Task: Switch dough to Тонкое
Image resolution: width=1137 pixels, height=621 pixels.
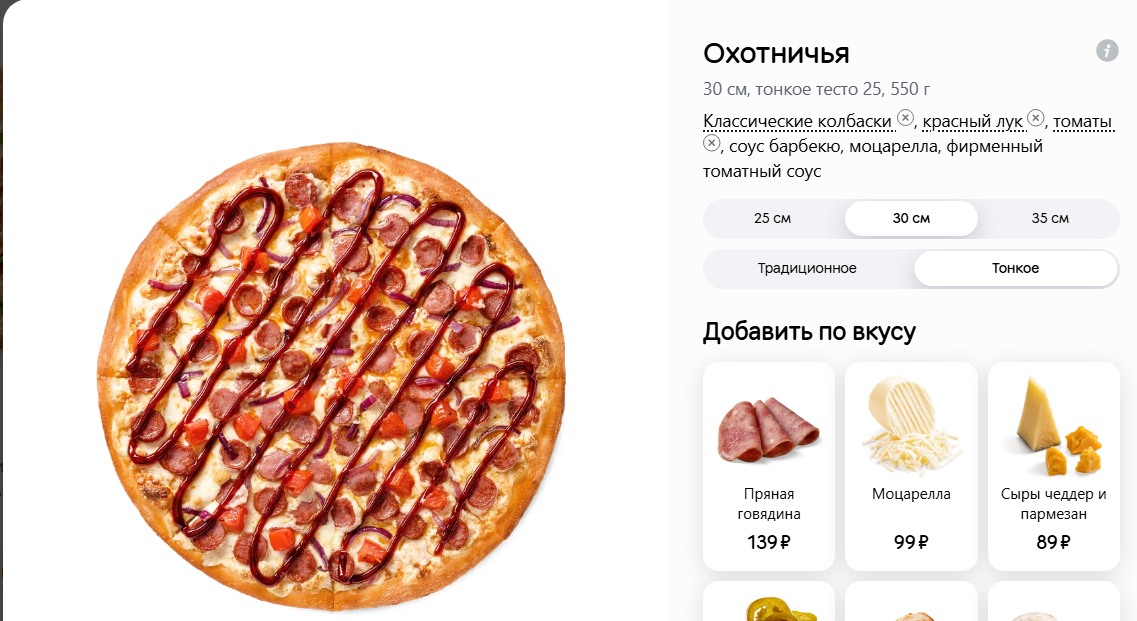Action: click(1015, 268)
